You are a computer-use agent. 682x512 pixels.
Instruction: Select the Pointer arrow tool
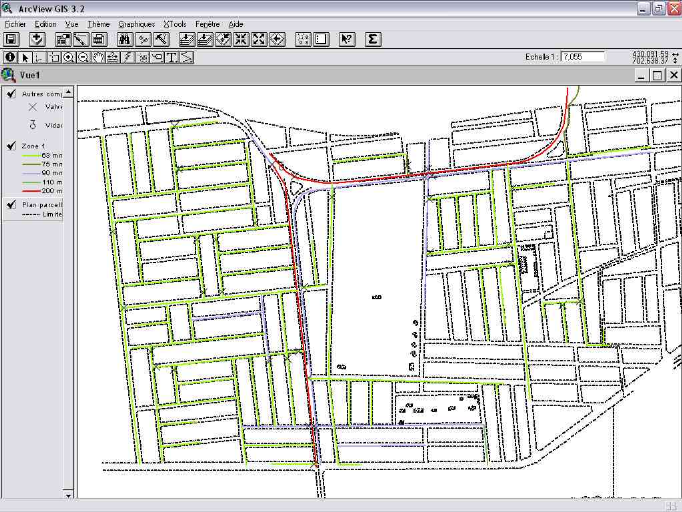click(26, 57)
